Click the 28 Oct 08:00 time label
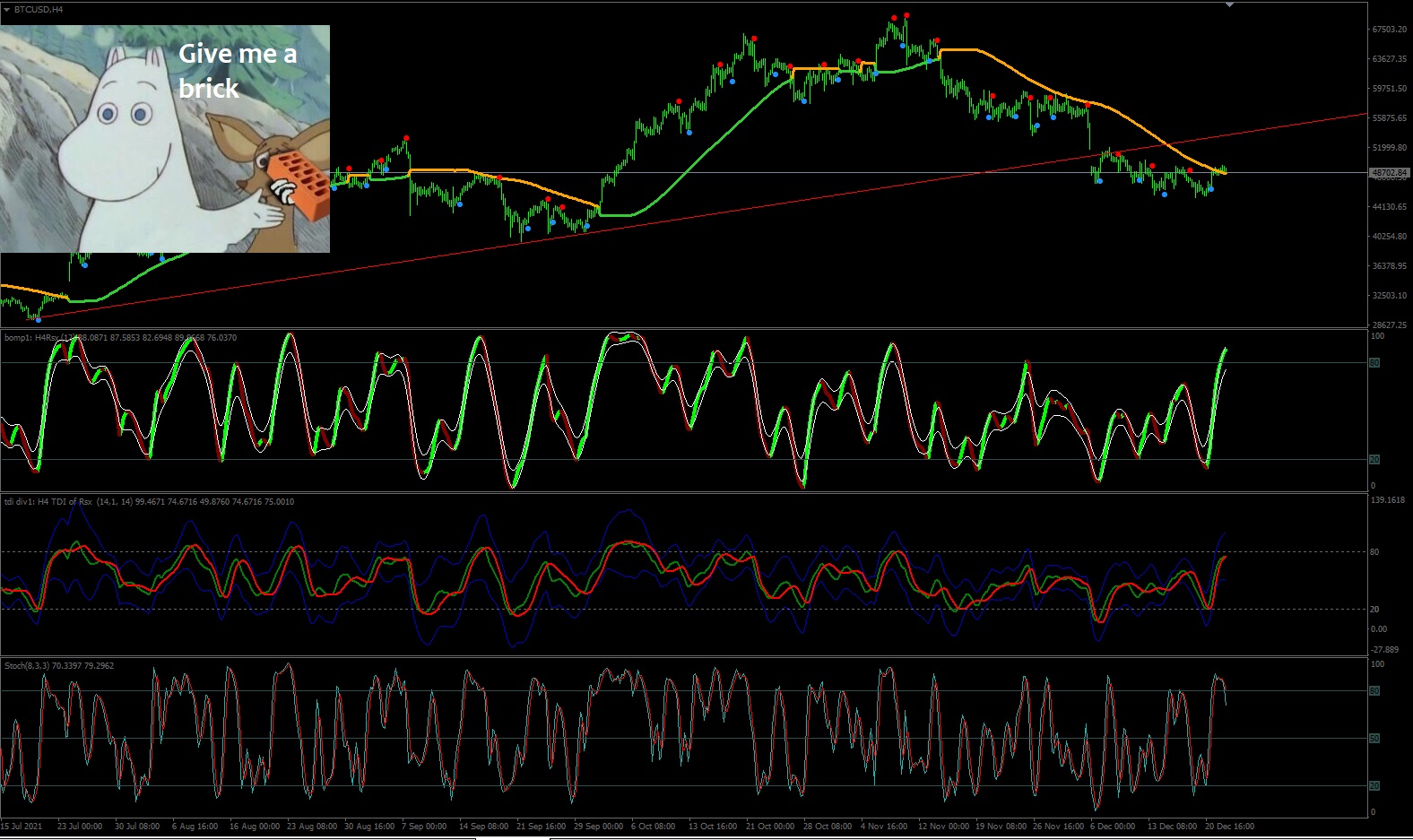Screen dimensions: 1413x840 [x=828, y=827]
